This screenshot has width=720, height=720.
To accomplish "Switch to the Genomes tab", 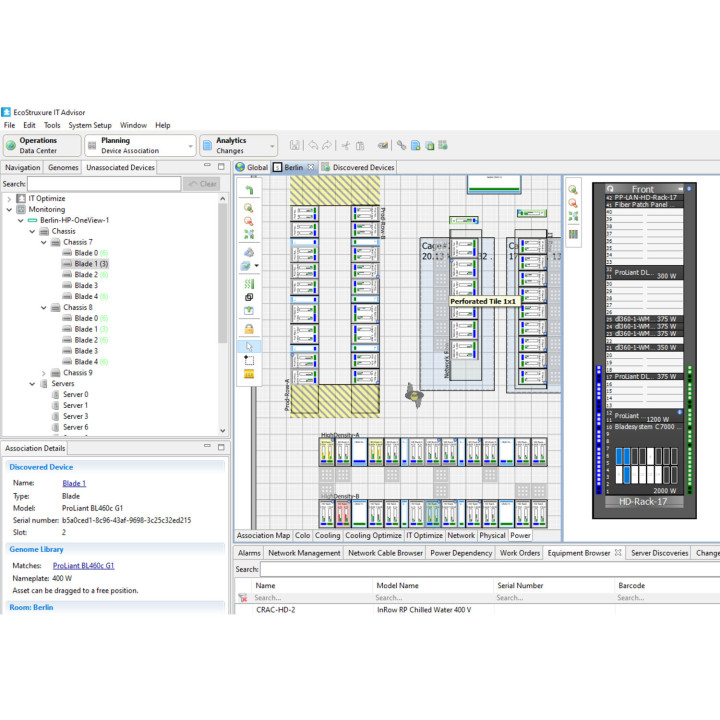I will 63,168.
